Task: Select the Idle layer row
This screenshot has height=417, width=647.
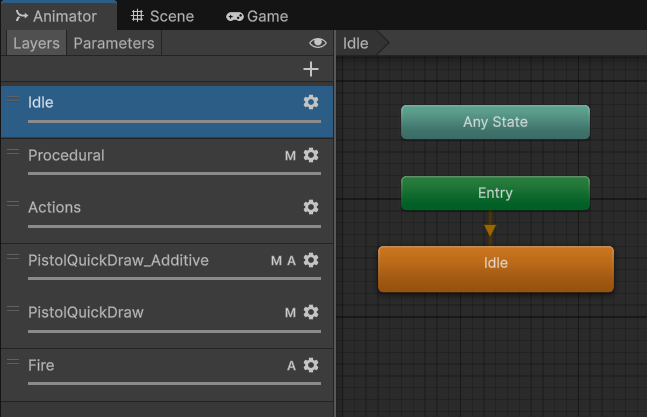Action: [x=167, y=111]
